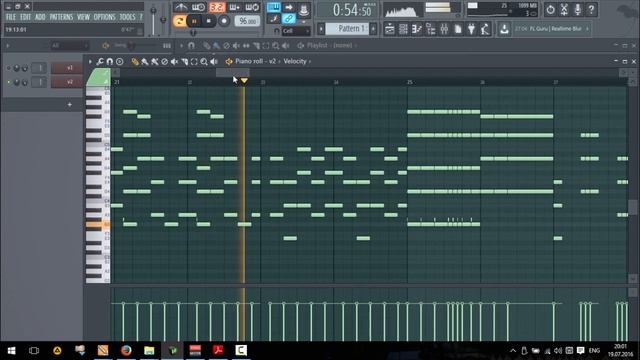Open the FILE menu

click(x=11, y=17)
